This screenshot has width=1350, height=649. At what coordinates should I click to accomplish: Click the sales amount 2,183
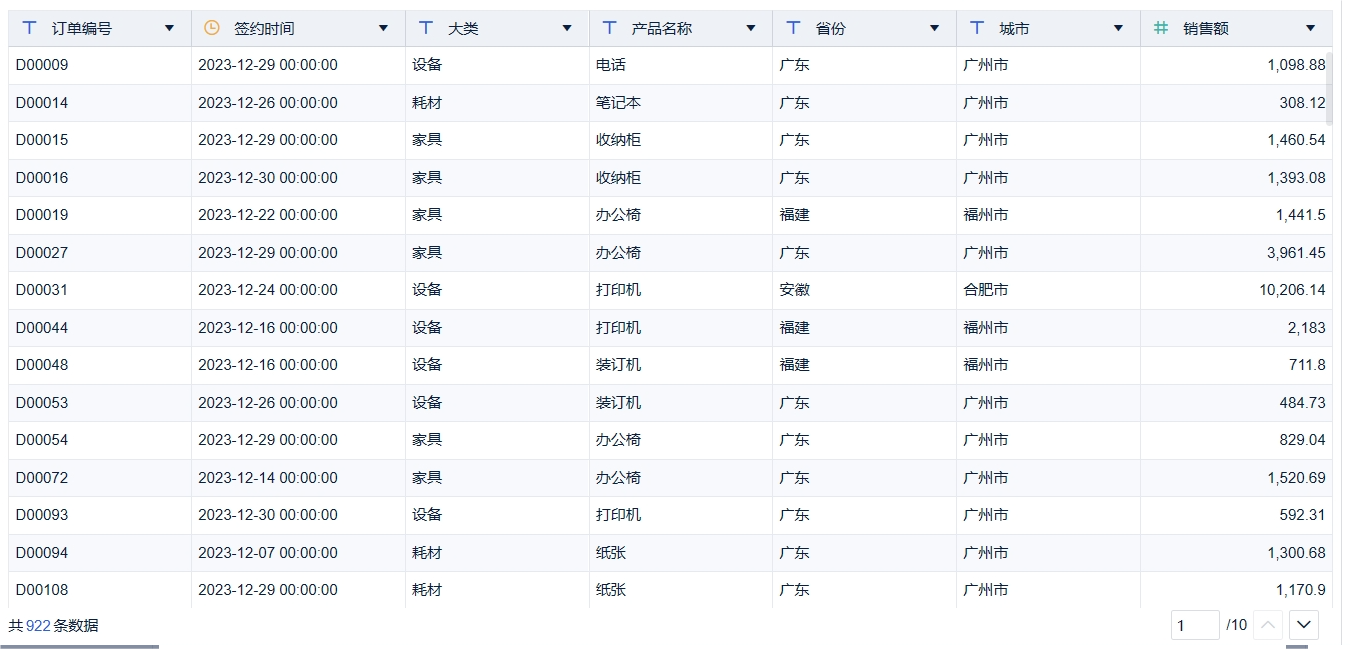(1306, 328)
